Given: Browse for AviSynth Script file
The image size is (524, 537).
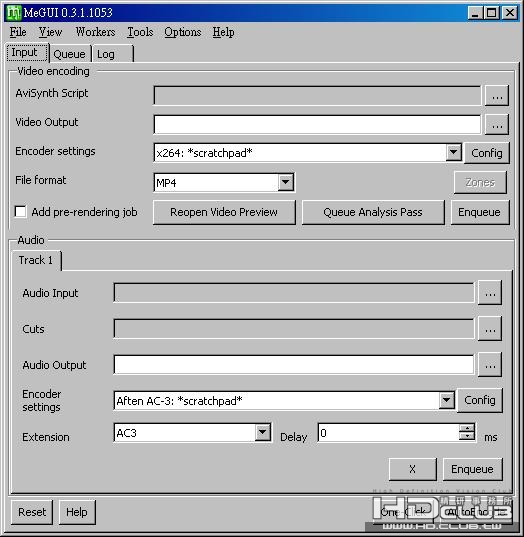Looking at the screenshot, I should click(497, 96).
